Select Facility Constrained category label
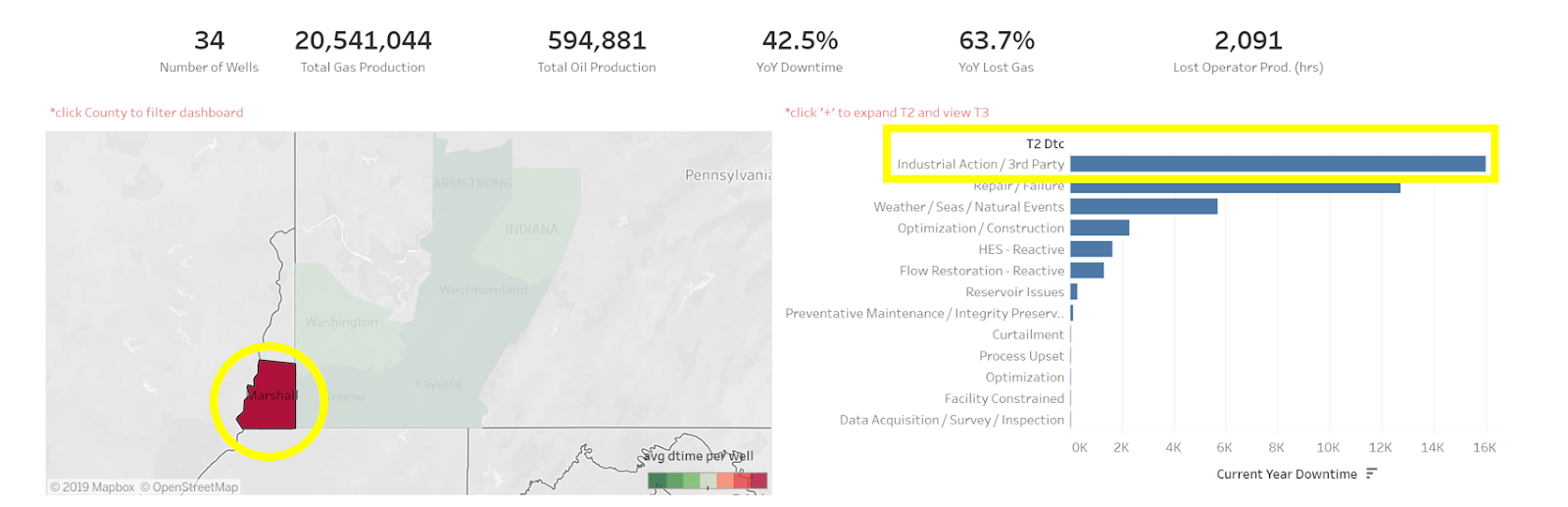Viewport: 1568px width, 507px height. [1004, 398]
